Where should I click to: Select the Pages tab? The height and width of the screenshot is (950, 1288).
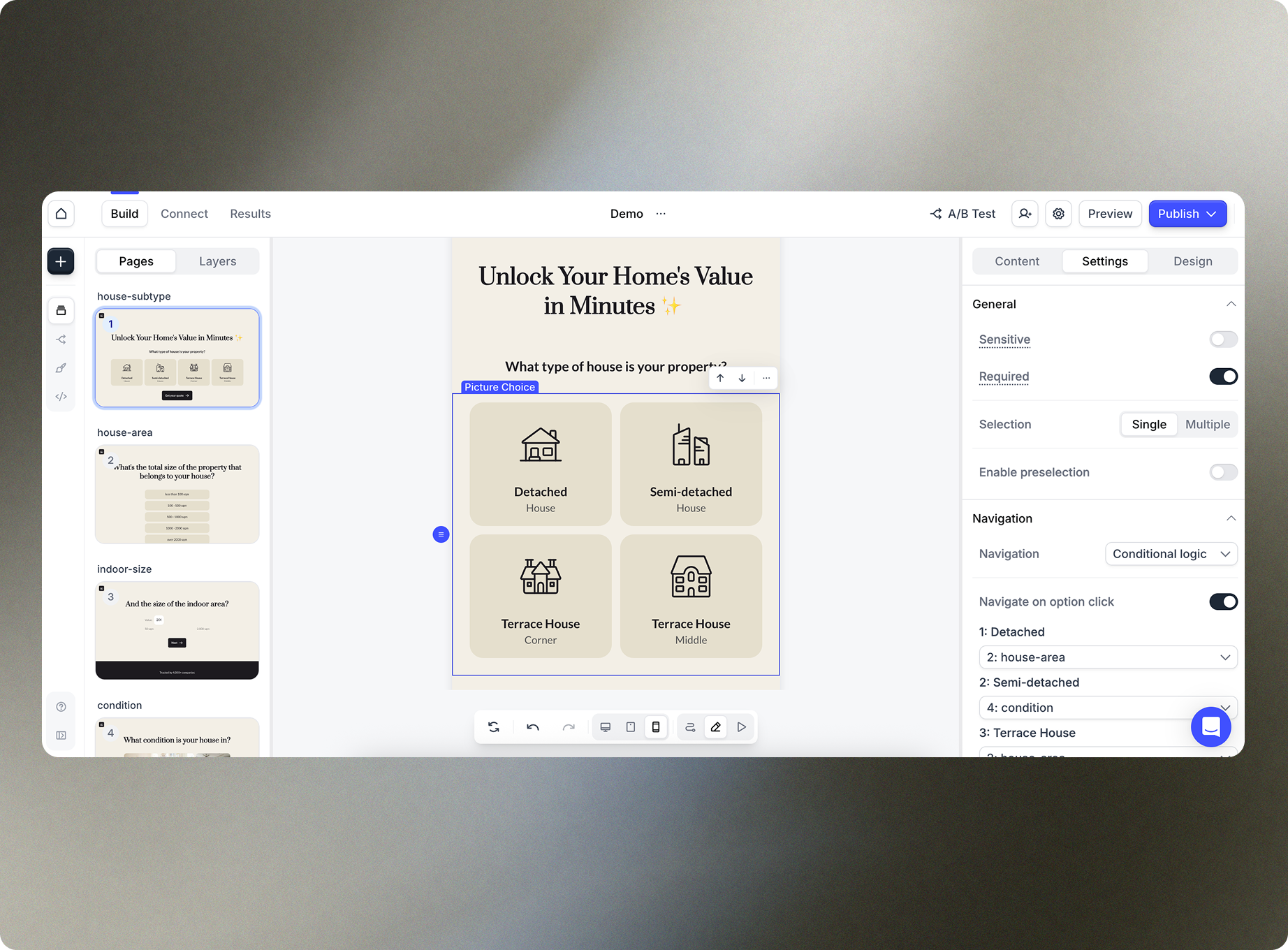pyautogui.click(x=136, y=261)
